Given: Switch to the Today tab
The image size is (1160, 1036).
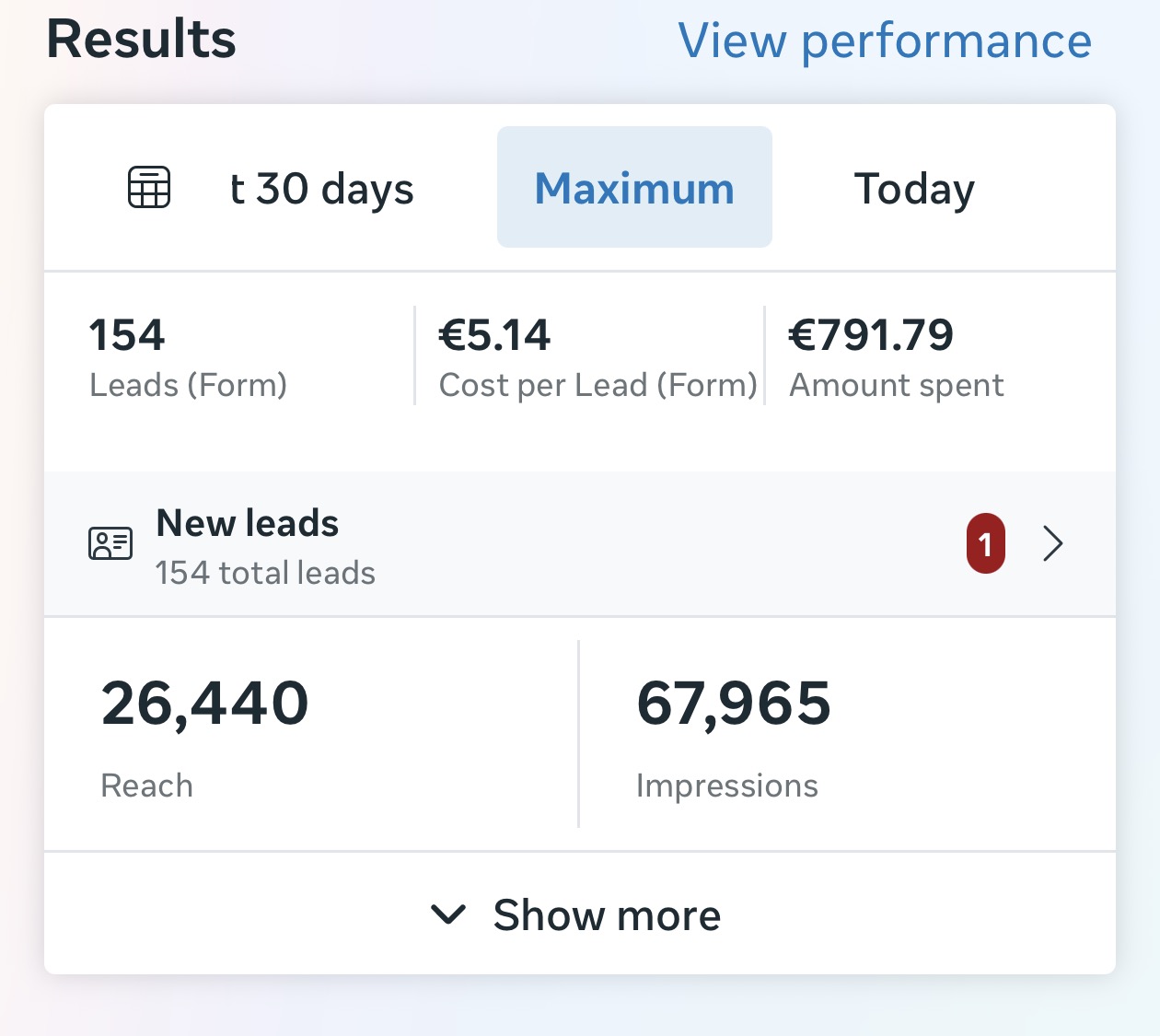Looking at the screenshot, I should (914, 189).
